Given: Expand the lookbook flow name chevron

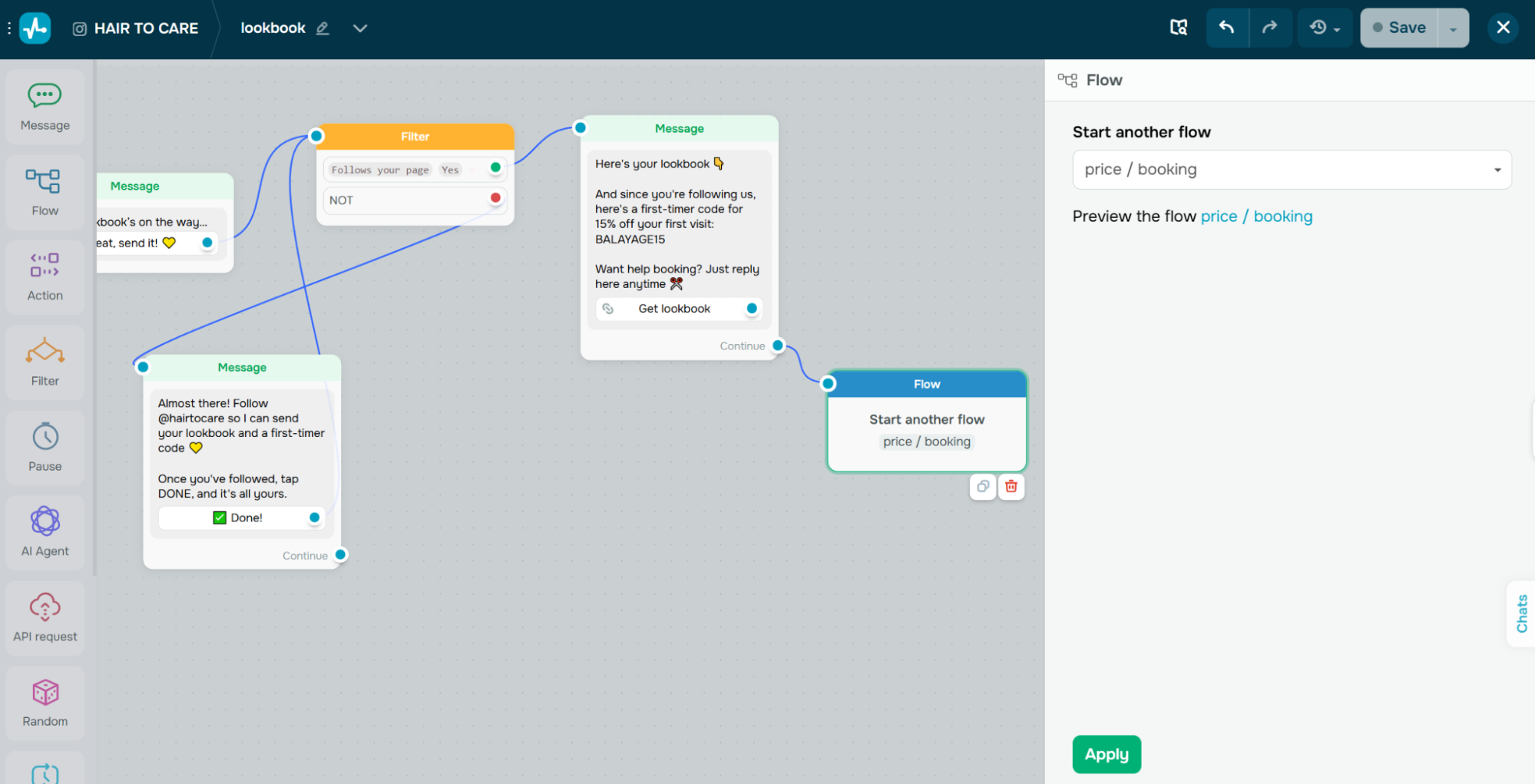Looking at the screenshot, I should click(360, 28).
